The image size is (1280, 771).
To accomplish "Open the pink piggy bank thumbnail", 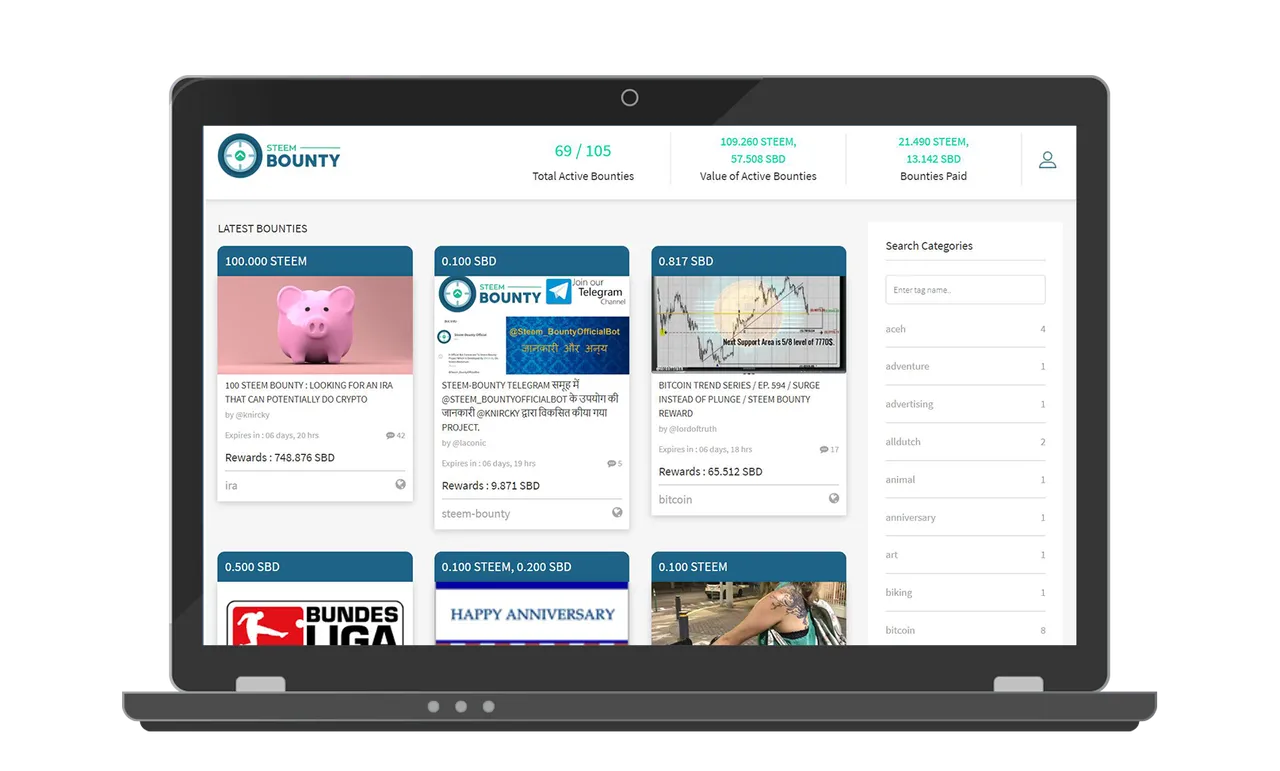I will [315, 325].
